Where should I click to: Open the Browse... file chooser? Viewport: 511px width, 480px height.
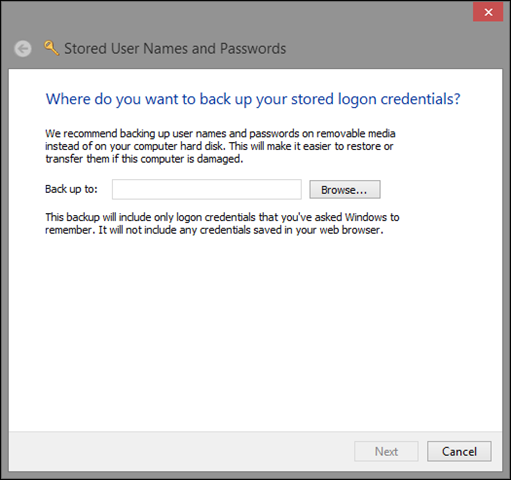tap(345, 190)
